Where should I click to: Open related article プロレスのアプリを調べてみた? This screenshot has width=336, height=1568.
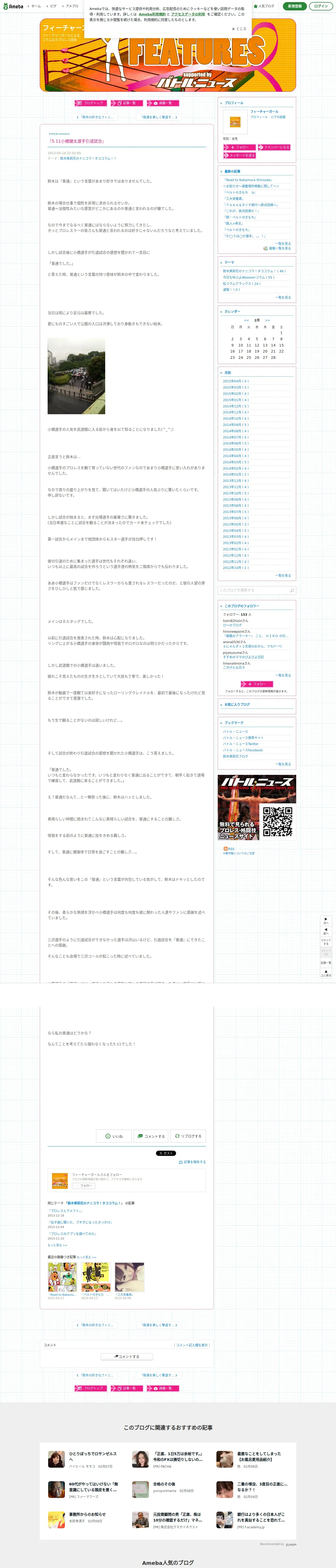(x=72, y=1233)
